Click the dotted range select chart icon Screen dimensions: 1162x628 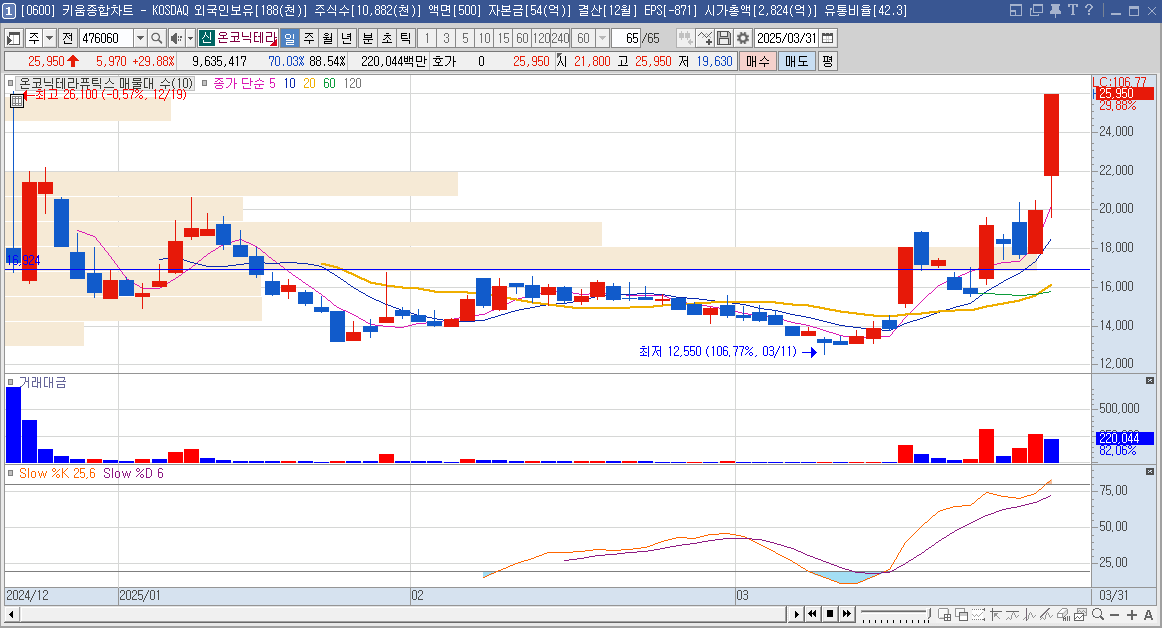tap(978, 615)
